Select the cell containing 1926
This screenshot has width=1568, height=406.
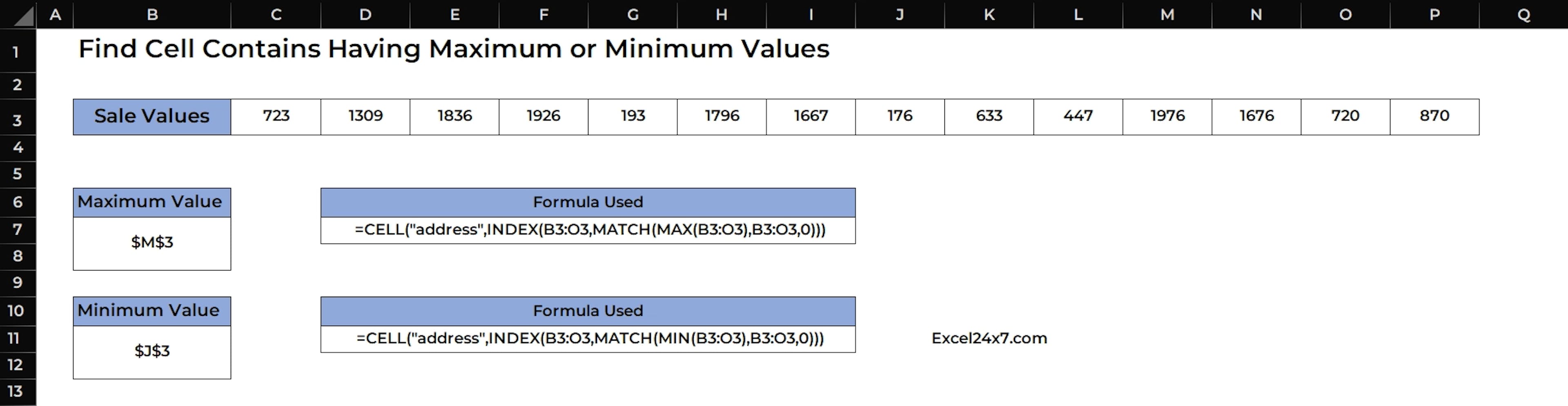pos(543,117)
